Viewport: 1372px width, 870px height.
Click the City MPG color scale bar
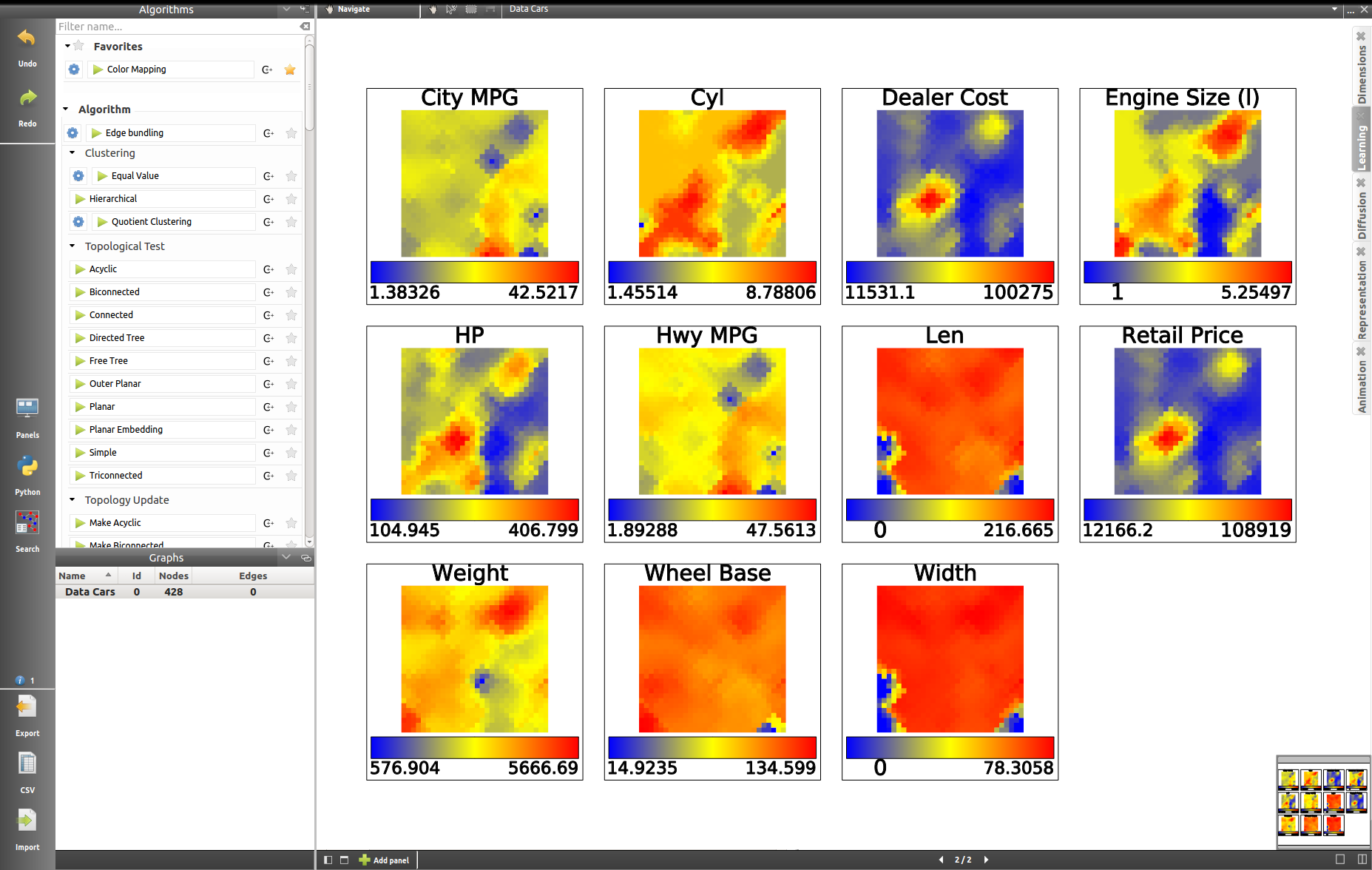tap(474, 272)
